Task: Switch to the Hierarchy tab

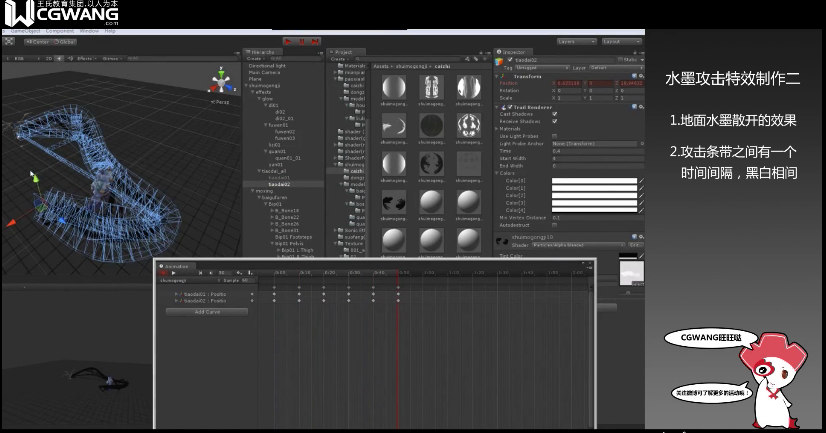Action: point(261,52)
